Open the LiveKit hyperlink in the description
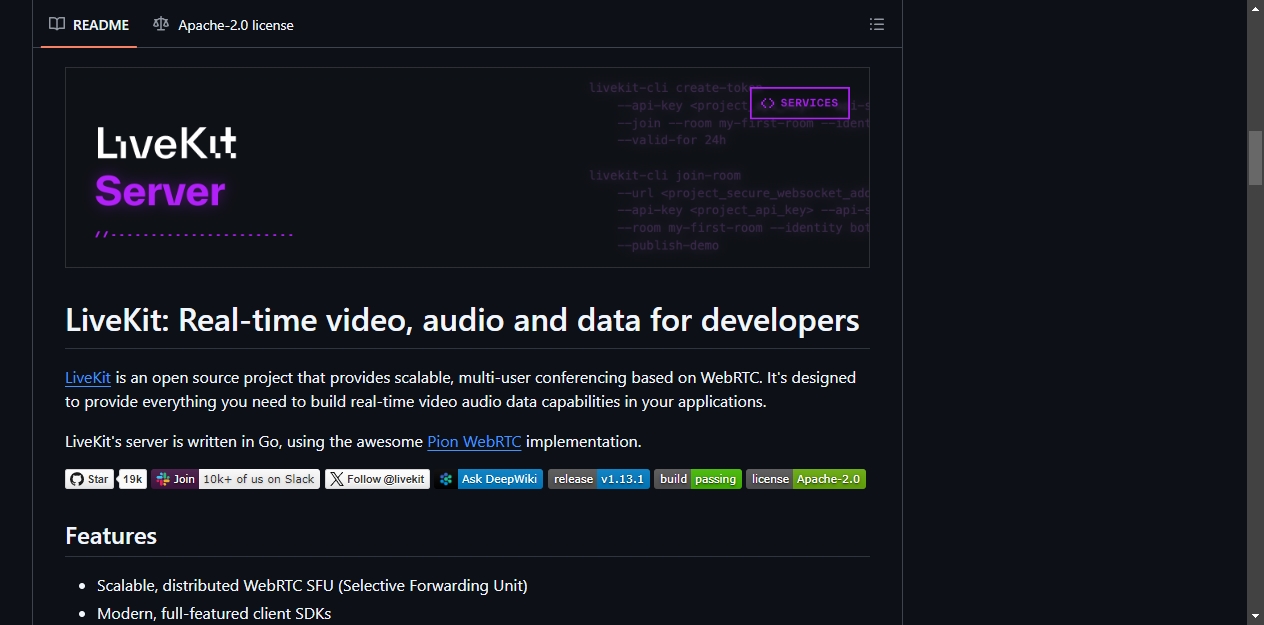This screenshot has width=1264, height=625. (88, 378)
